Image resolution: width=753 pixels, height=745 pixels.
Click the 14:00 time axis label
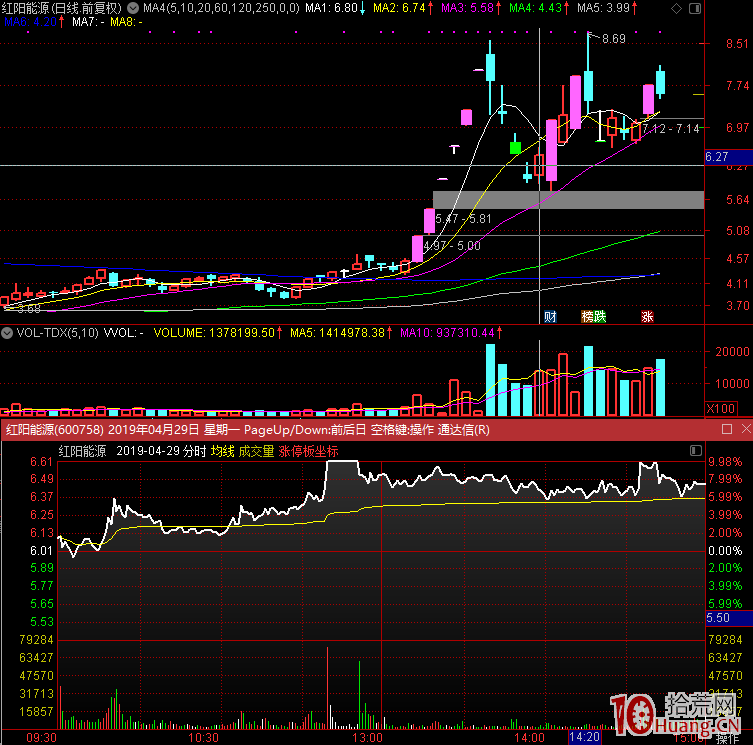(529, 738)
